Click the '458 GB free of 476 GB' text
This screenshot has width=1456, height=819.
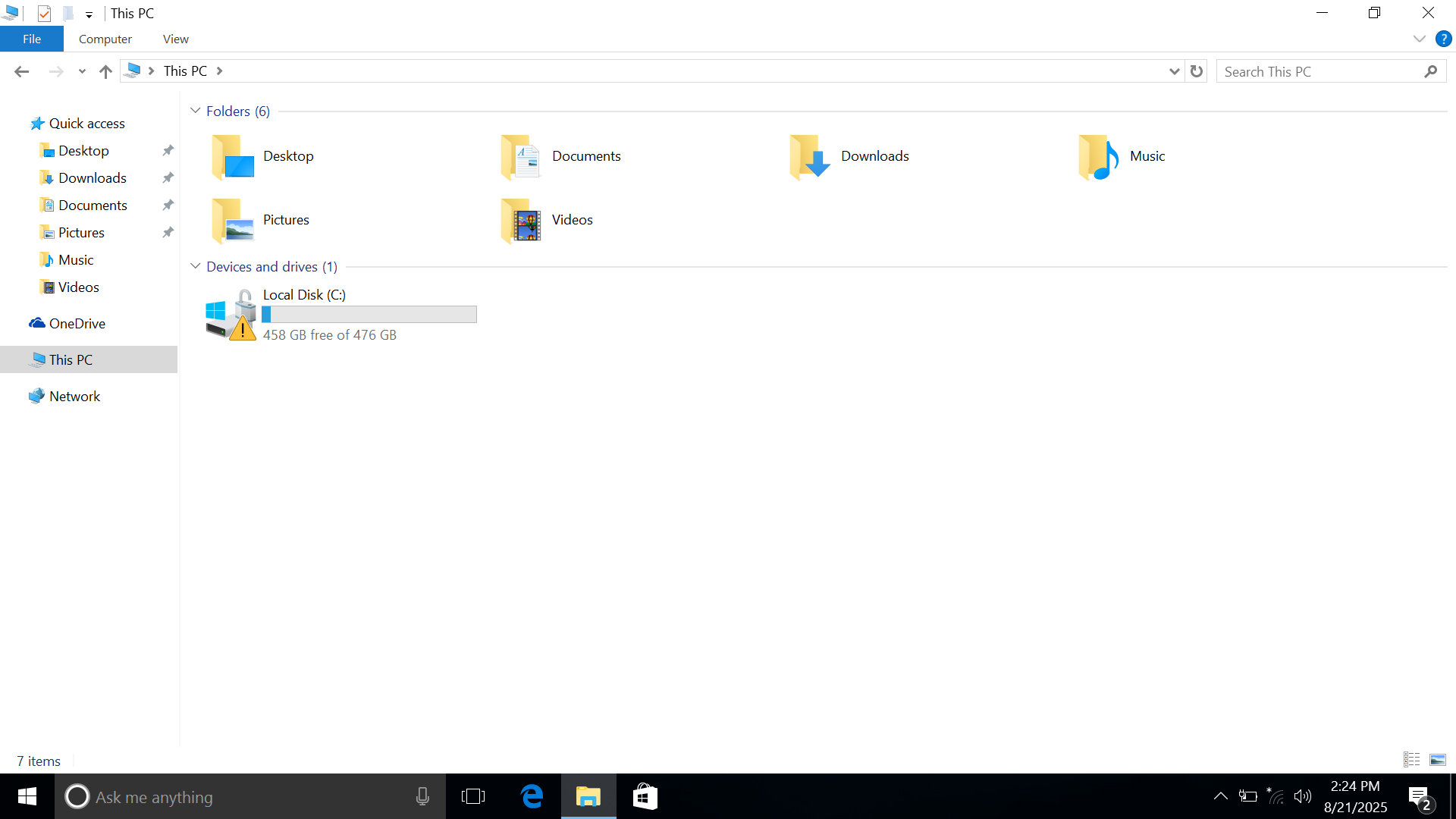tap(330, 335)
